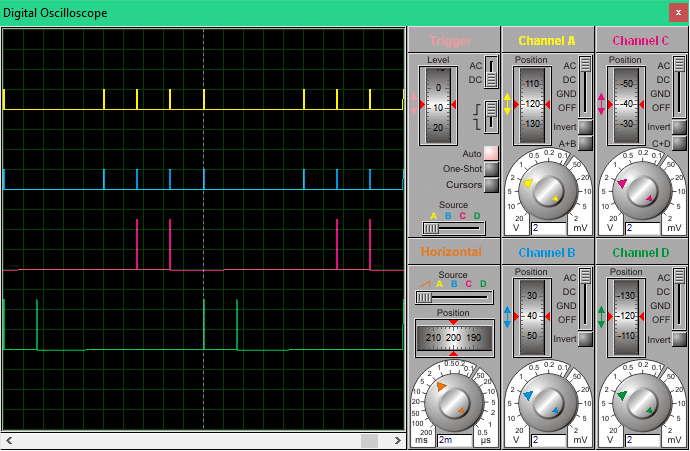Click Channel C volts/div value field

pos(642,228)
